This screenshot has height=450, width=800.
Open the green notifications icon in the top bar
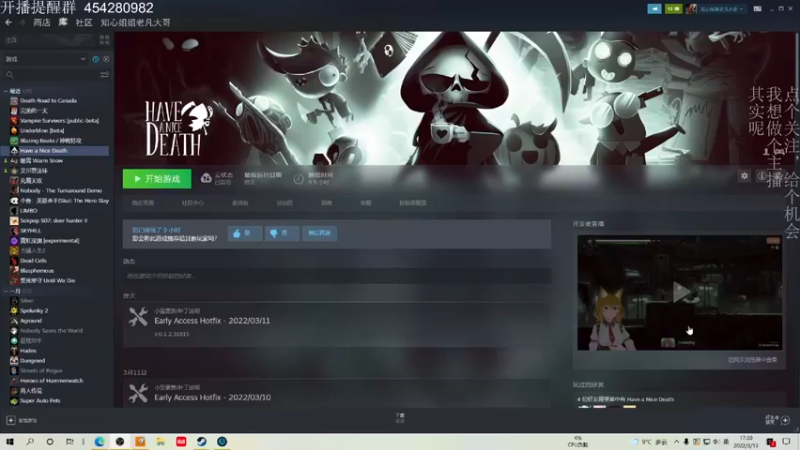(x=673, y=9)
